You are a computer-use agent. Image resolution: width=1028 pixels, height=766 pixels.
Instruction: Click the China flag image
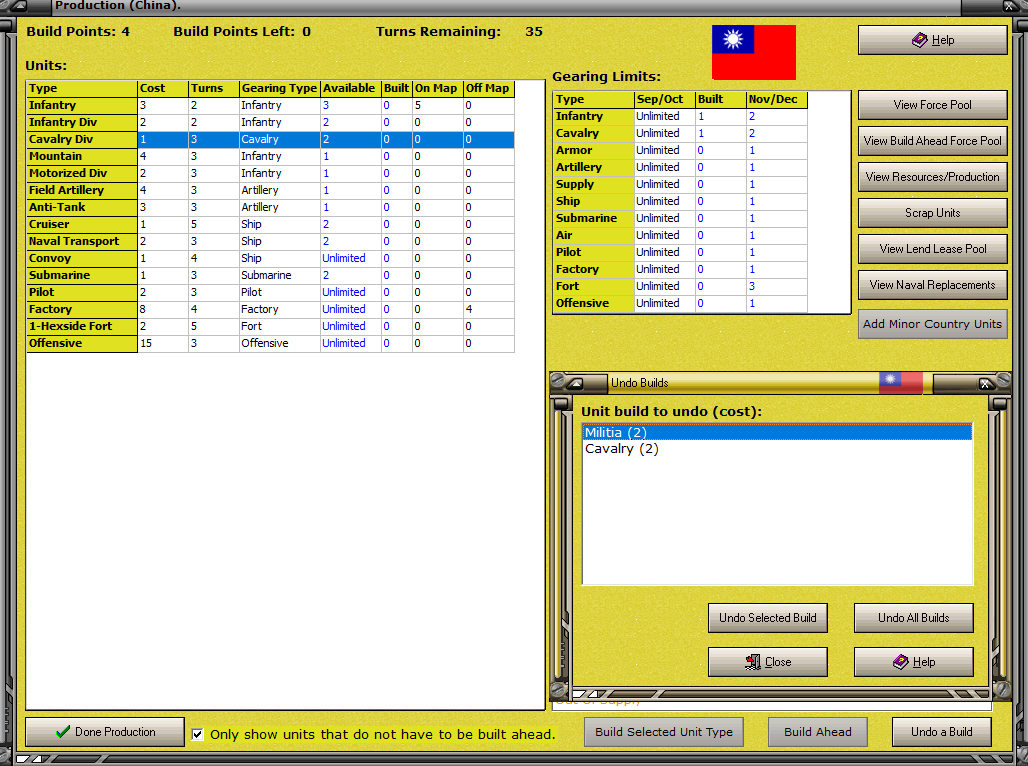[754, 52]
